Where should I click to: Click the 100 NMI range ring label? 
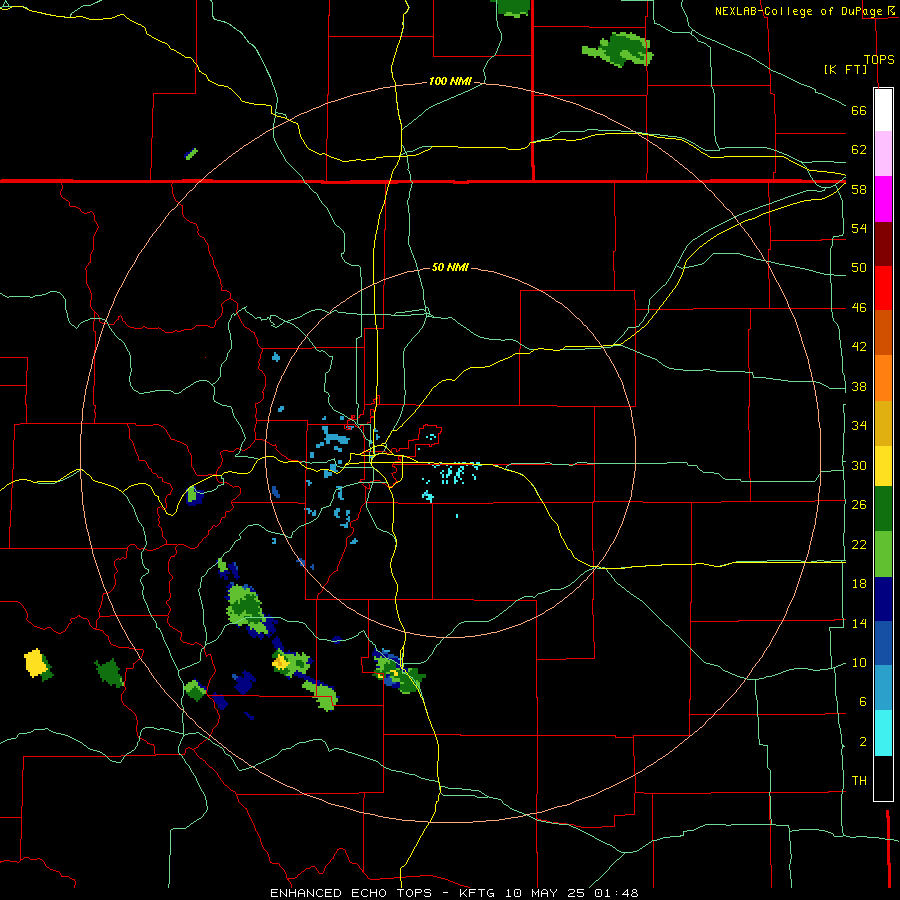tap(450, 81)
